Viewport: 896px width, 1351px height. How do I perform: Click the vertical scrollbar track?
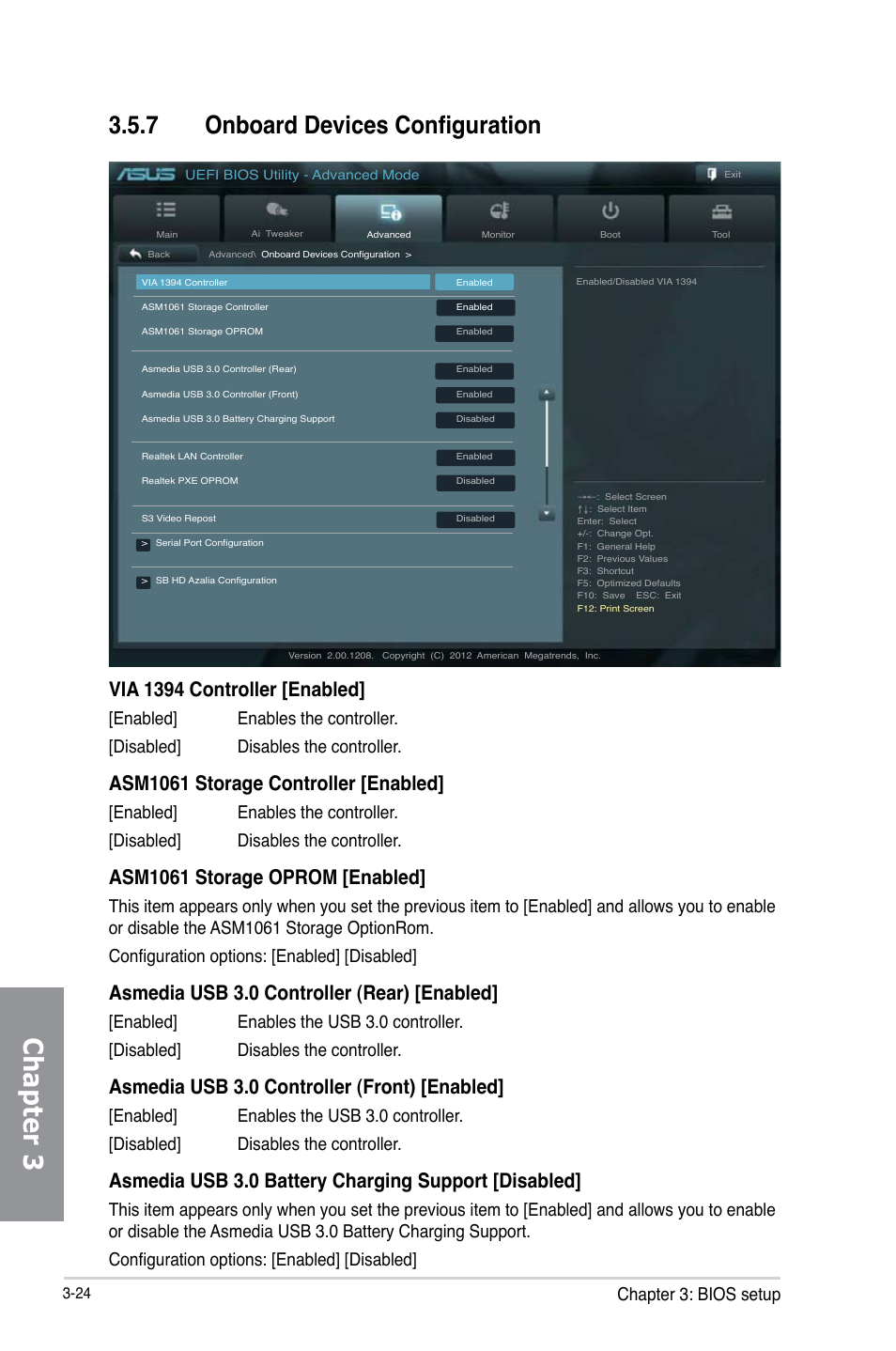point(547,454)
